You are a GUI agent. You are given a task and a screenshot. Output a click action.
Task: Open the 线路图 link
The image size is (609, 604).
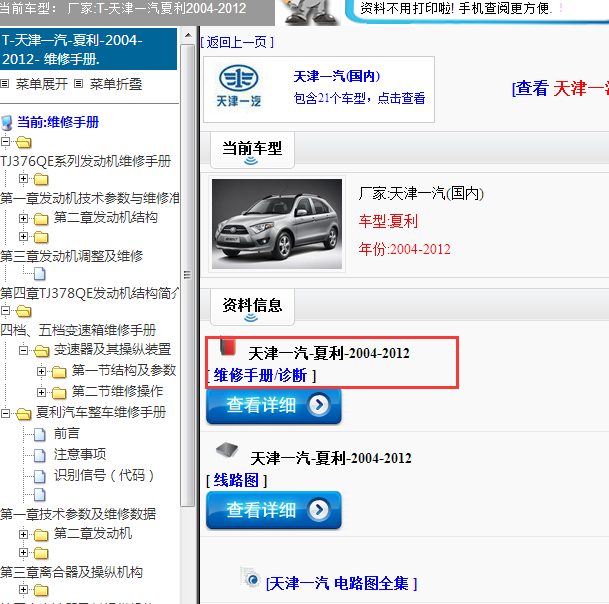click(x=236, y=480)
